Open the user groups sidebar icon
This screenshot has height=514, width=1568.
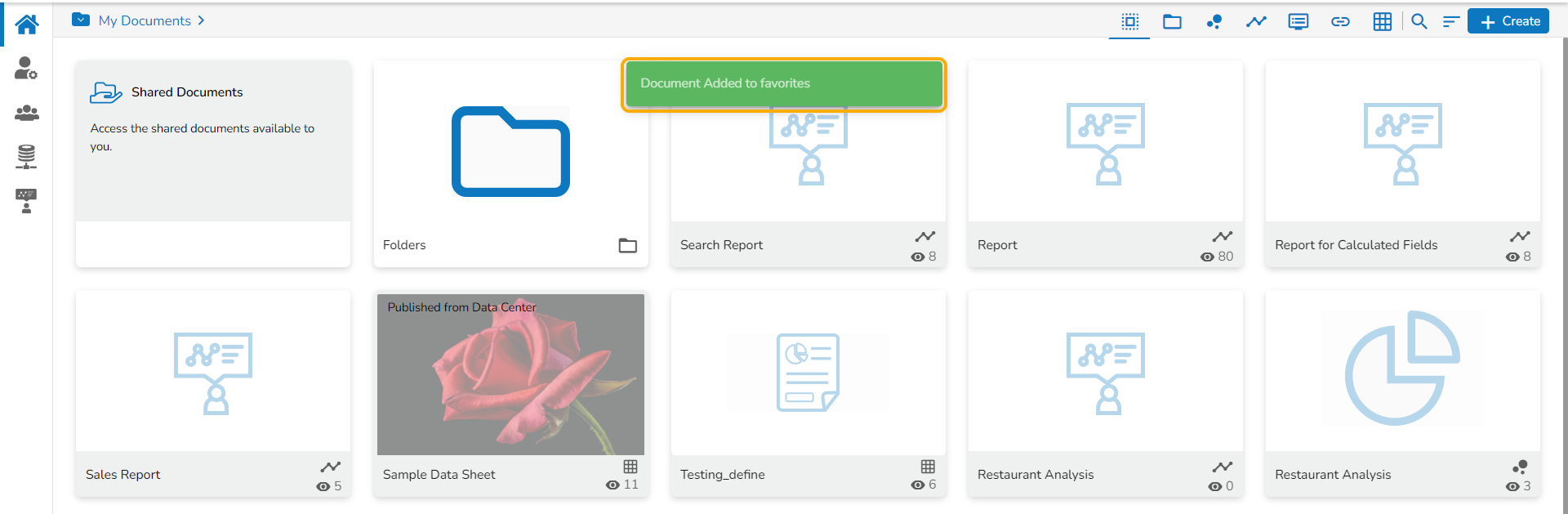tap(26, 113)
